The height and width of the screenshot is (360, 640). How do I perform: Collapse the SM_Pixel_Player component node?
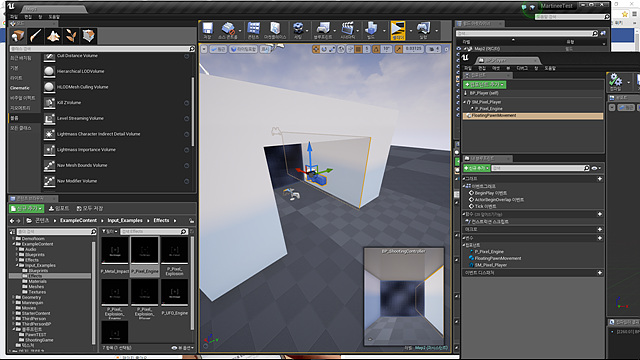[464, 102]
